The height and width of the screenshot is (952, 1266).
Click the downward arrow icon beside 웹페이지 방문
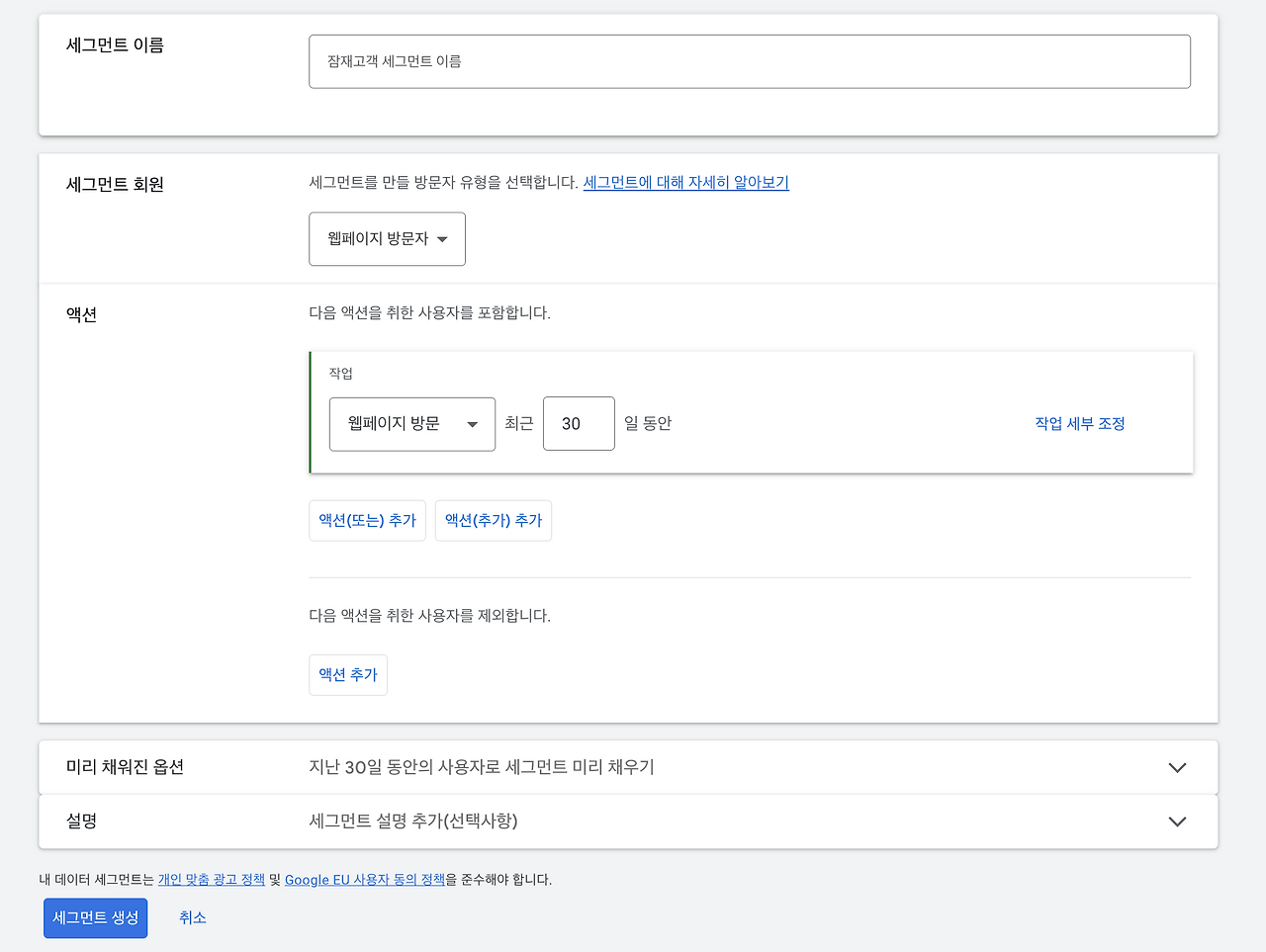click(x=473, y=423)
